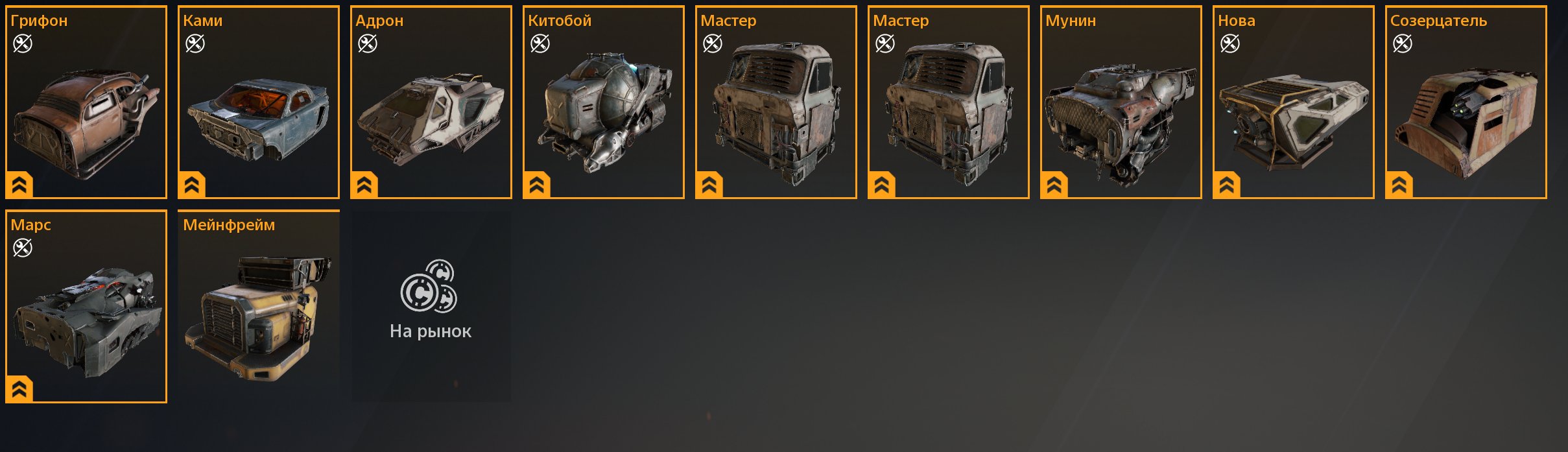Open the На рынок market button
This screenshot has height=452, width=1568.
[x=431, y=306]
